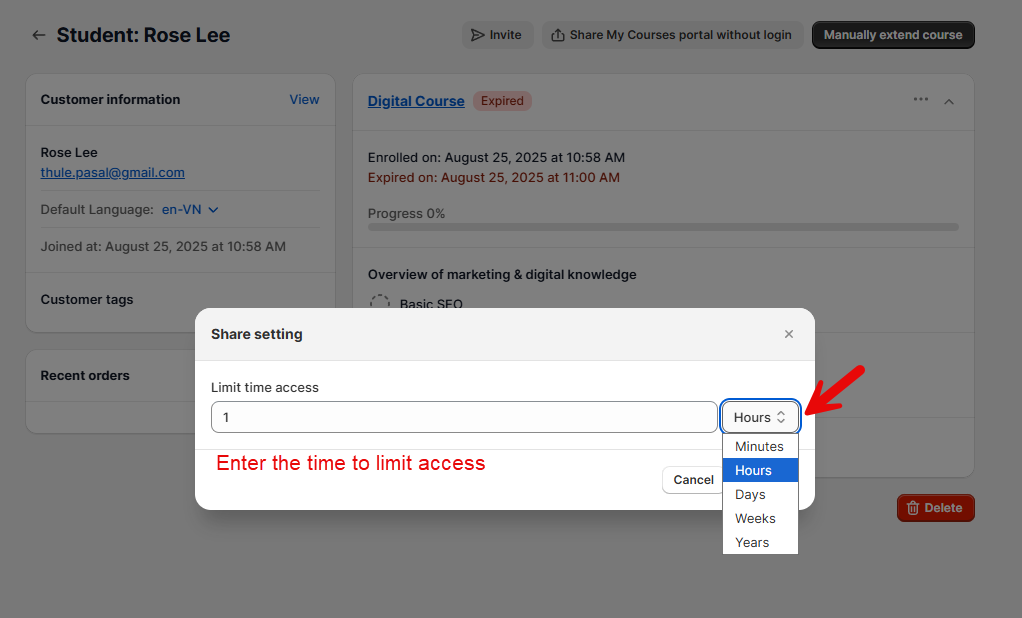Collapse the Digital Course card chevron
The width and height of the screenshot is (1022, 618).
[x=949, y=101]
